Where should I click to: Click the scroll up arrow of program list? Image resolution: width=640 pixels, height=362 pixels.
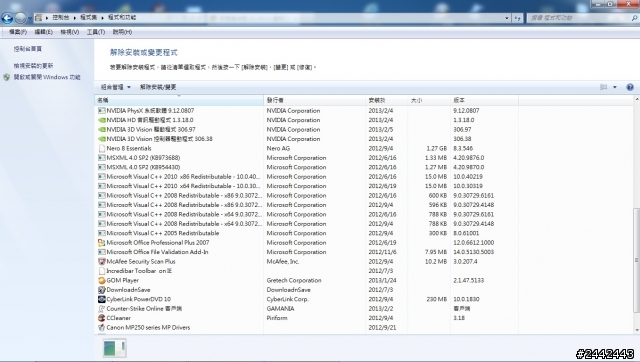(636, 99)
